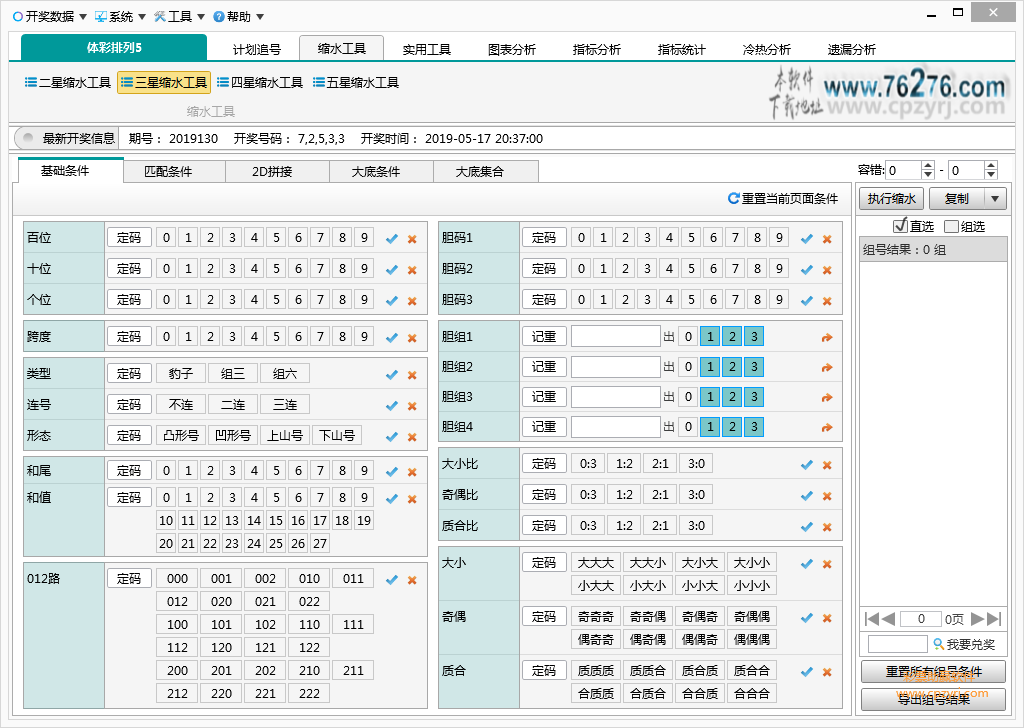Click the 执行缩水 button
Viewport: 1024px width, 728px height.
(x=891, y=198)
